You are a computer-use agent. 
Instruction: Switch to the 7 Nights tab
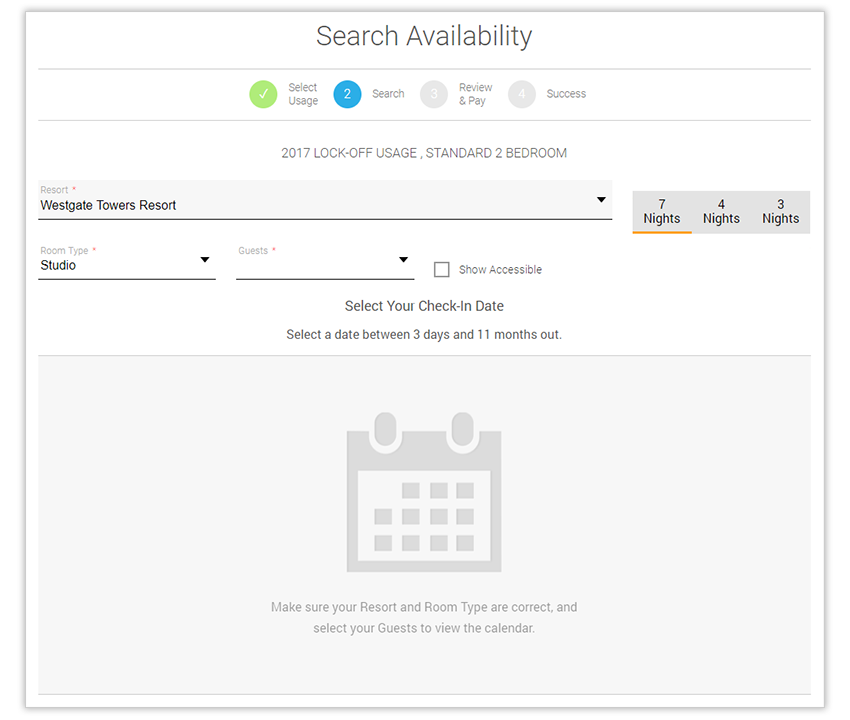point(662,212)
